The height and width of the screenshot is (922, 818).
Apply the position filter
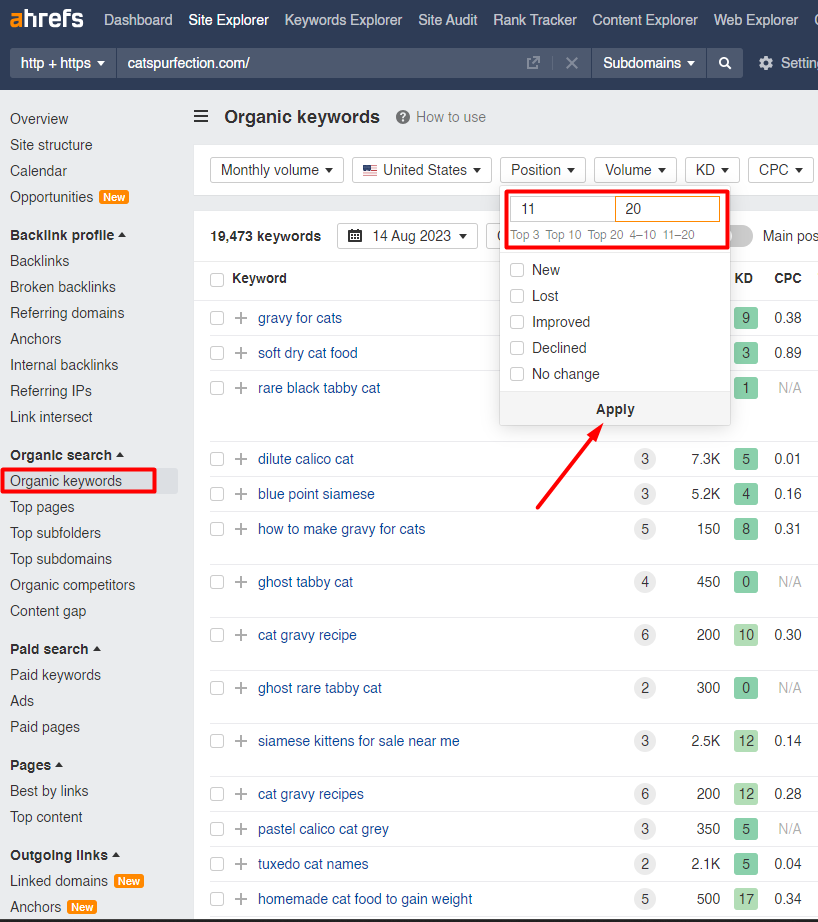click(615, 409)
